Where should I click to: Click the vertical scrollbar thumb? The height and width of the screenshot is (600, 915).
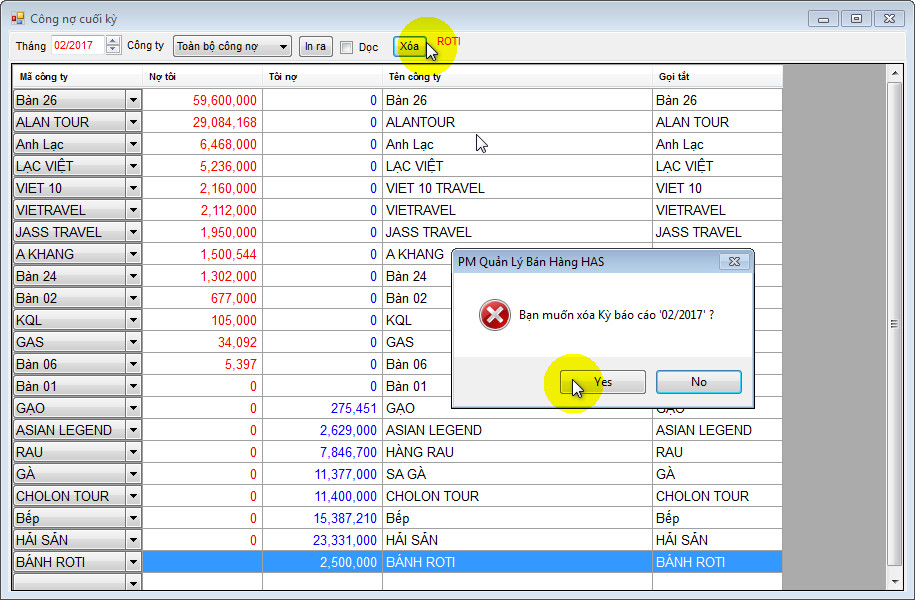pyautogui.click(x=895, y=324)
